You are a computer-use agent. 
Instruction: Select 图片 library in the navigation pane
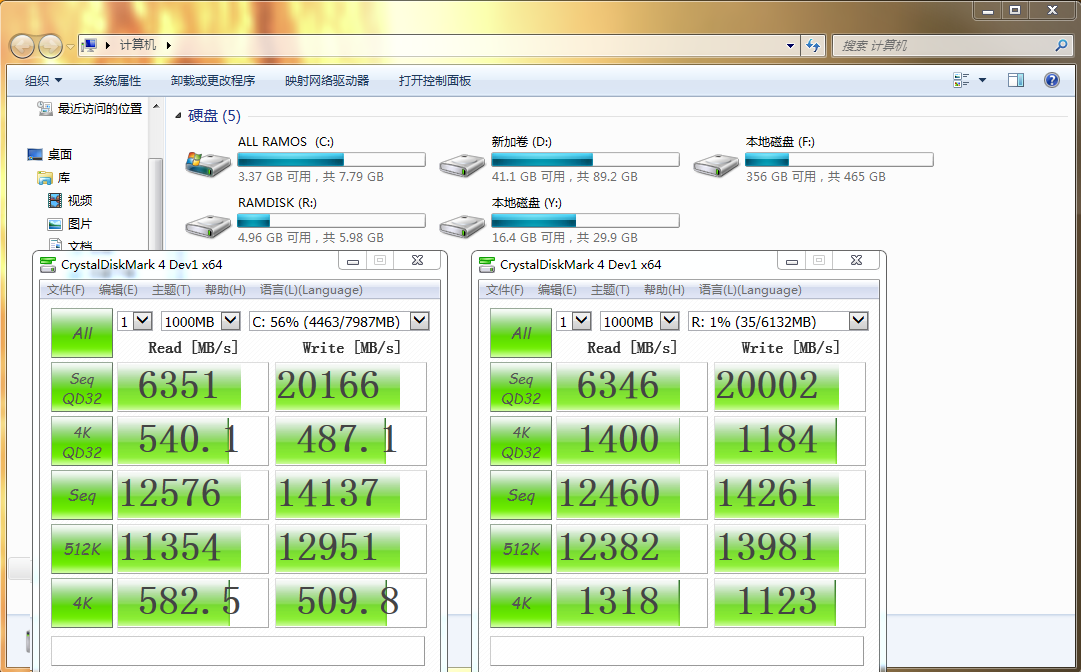(x=70, y=224)
